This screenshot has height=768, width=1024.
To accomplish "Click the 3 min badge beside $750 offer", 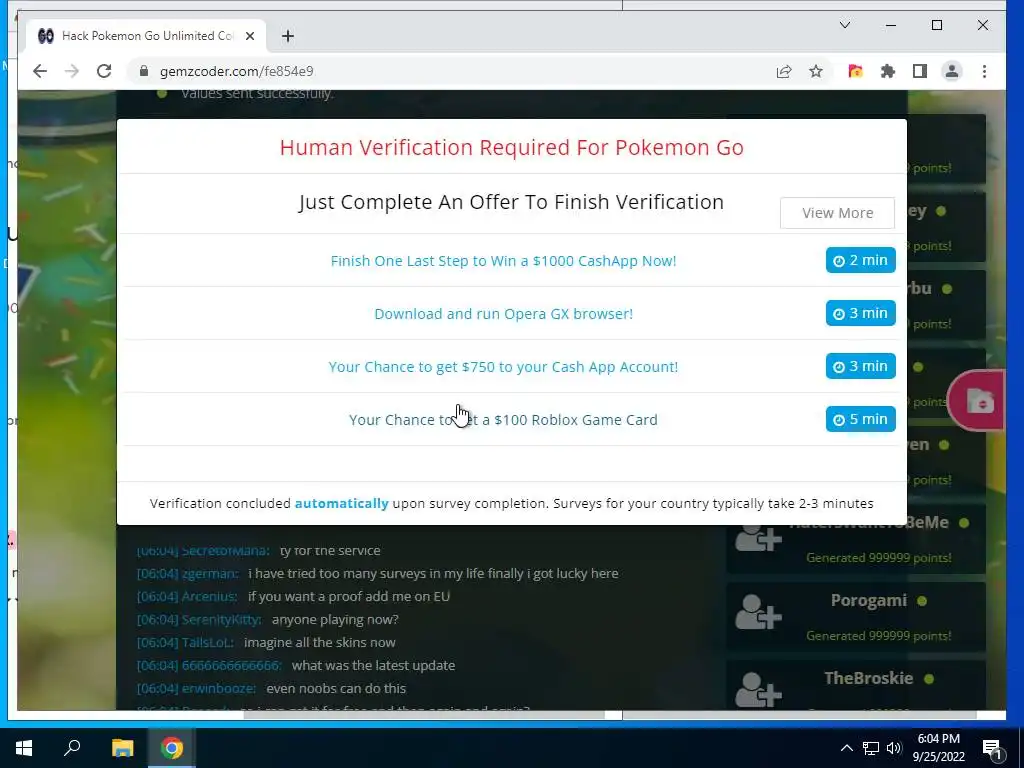I will click(x=860, y=366).
